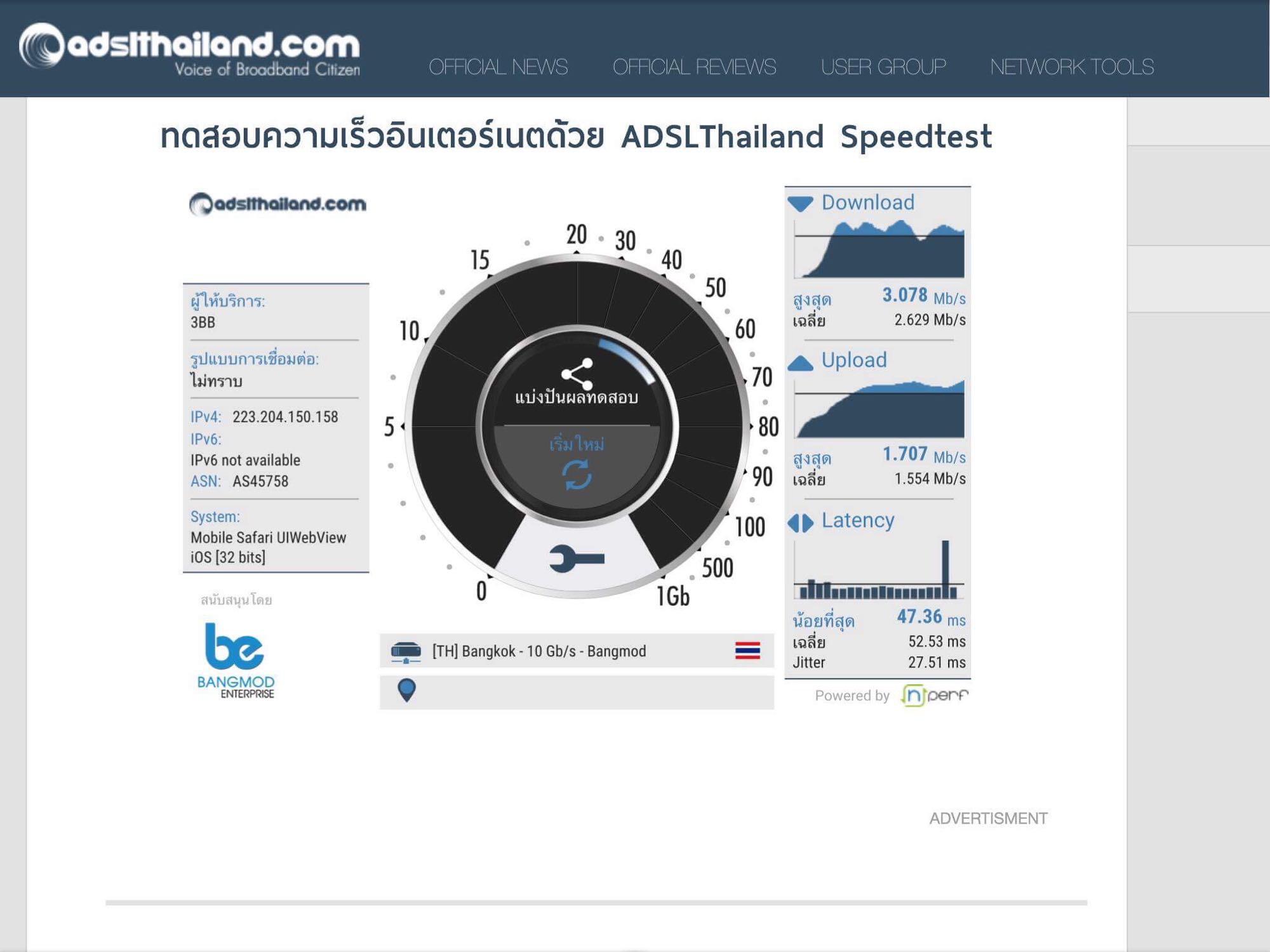Open USER GROUP menu

coord(883,67)
